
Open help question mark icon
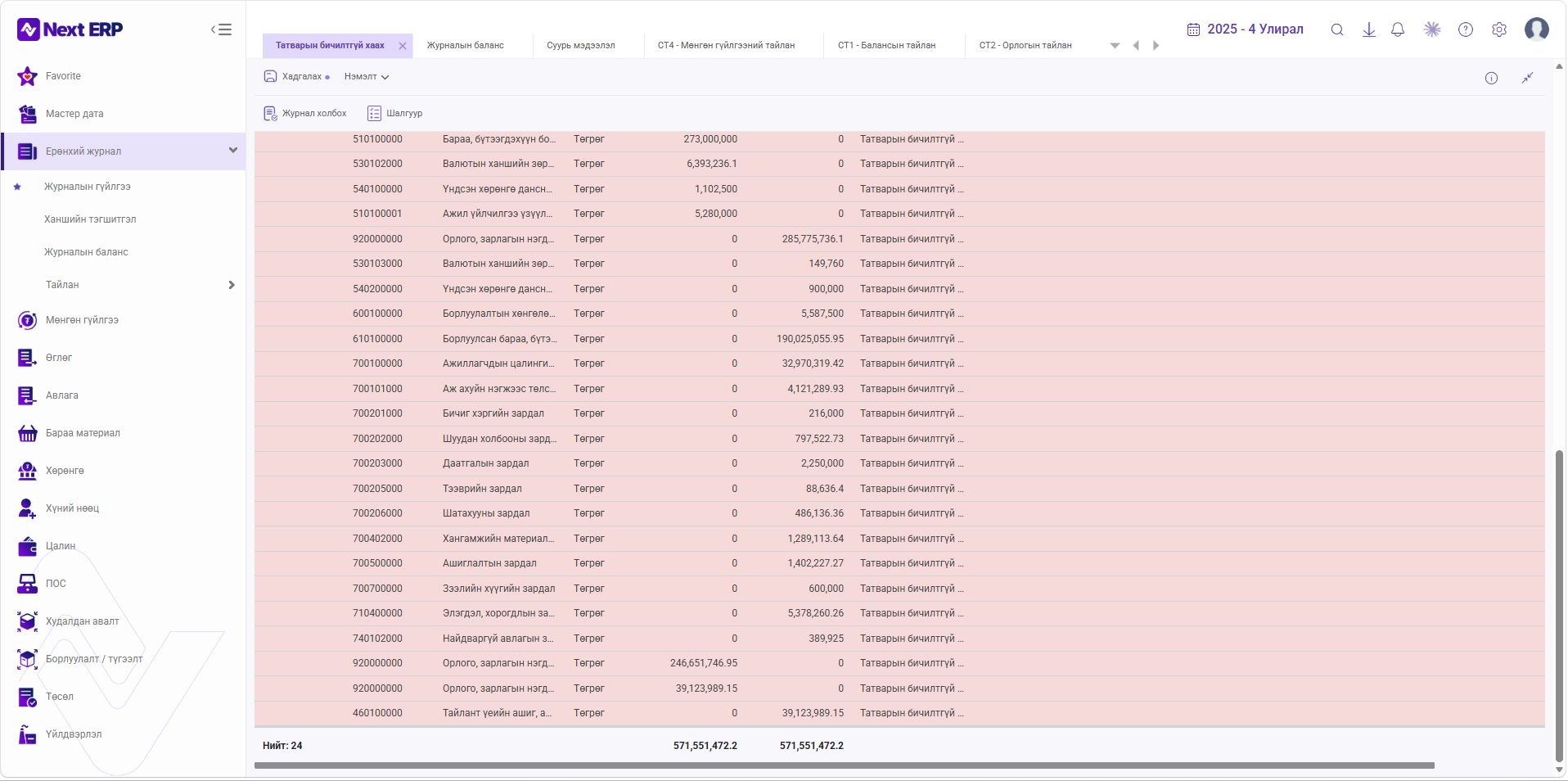(1466, 29)
